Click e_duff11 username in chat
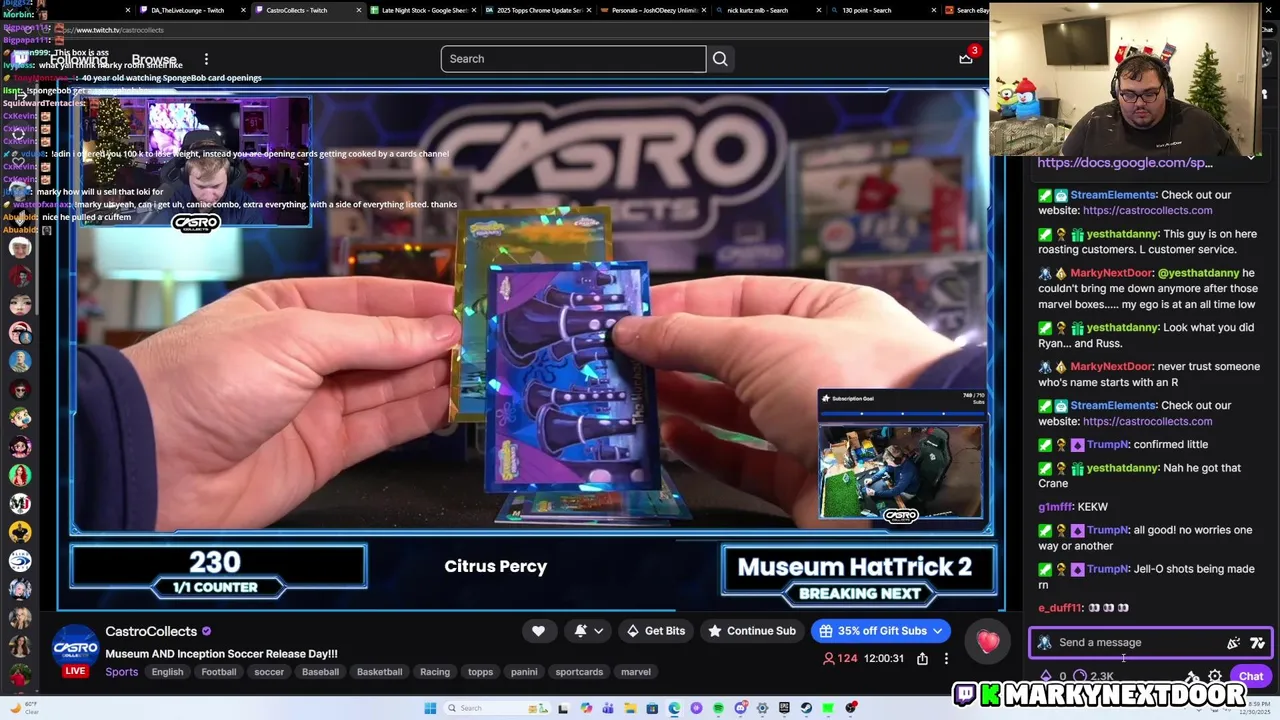1280x720 pixels. tap(1060, 608)
